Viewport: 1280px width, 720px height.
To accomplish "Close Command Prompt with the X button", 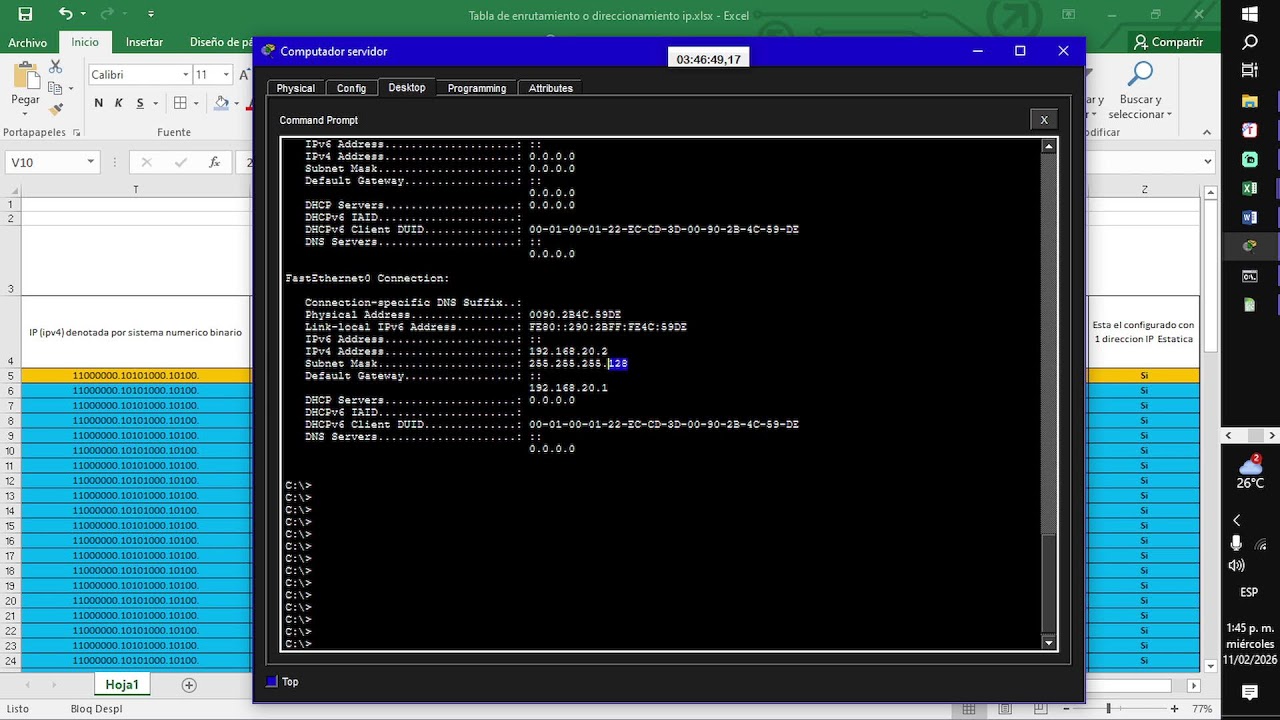I will pyautogui.click(x=1044, y=120).
